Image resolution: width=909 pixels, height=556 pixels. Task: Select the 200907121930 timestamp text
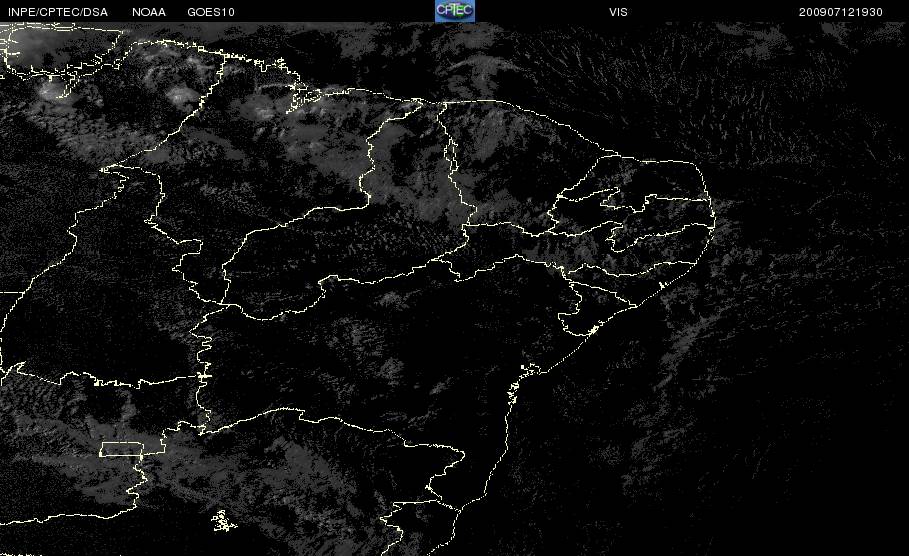point(841,12)
